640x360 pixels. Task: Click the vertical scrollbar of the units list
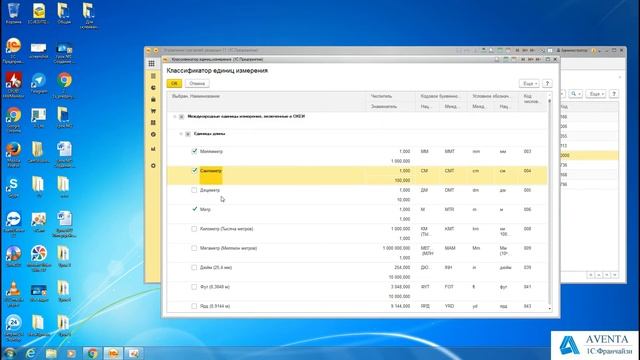pos(550,202)
